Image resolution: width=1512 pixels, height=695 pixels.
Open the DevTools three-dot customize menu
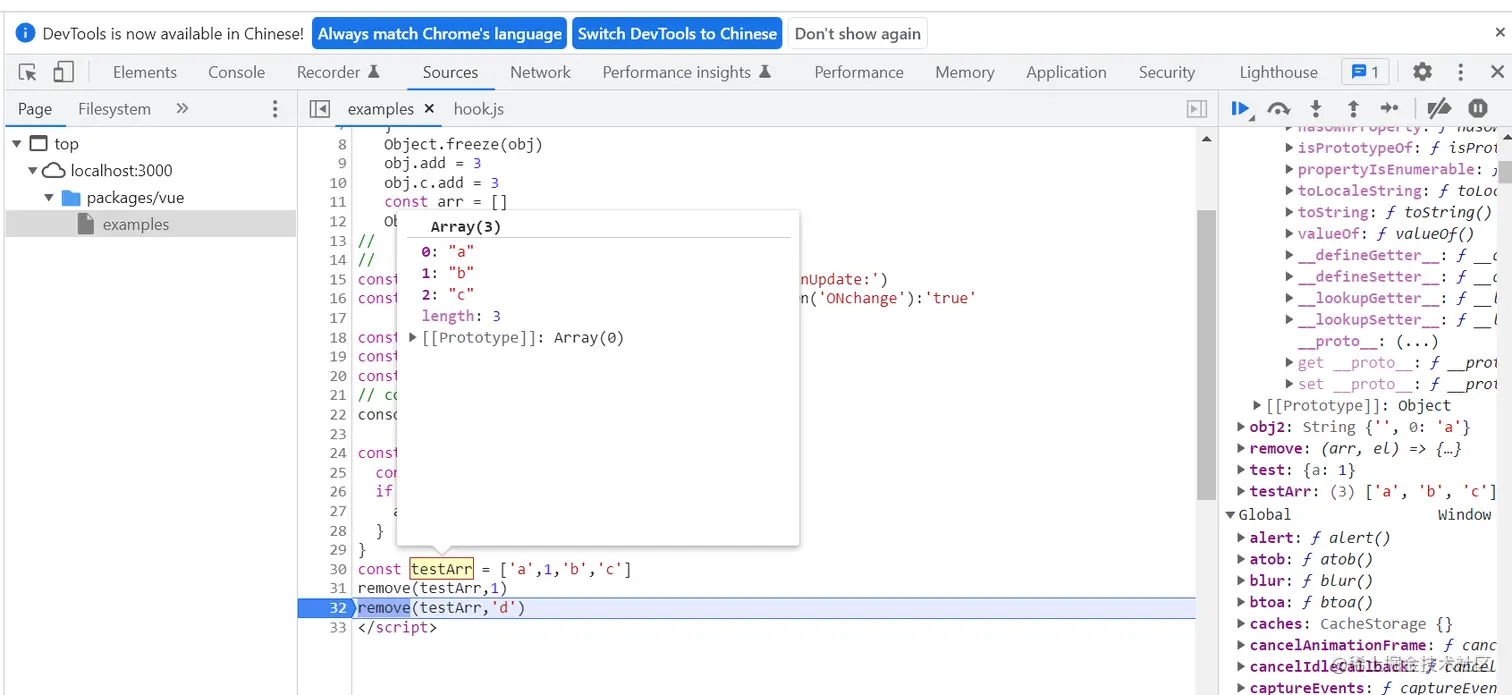(x=1460, y=72)
